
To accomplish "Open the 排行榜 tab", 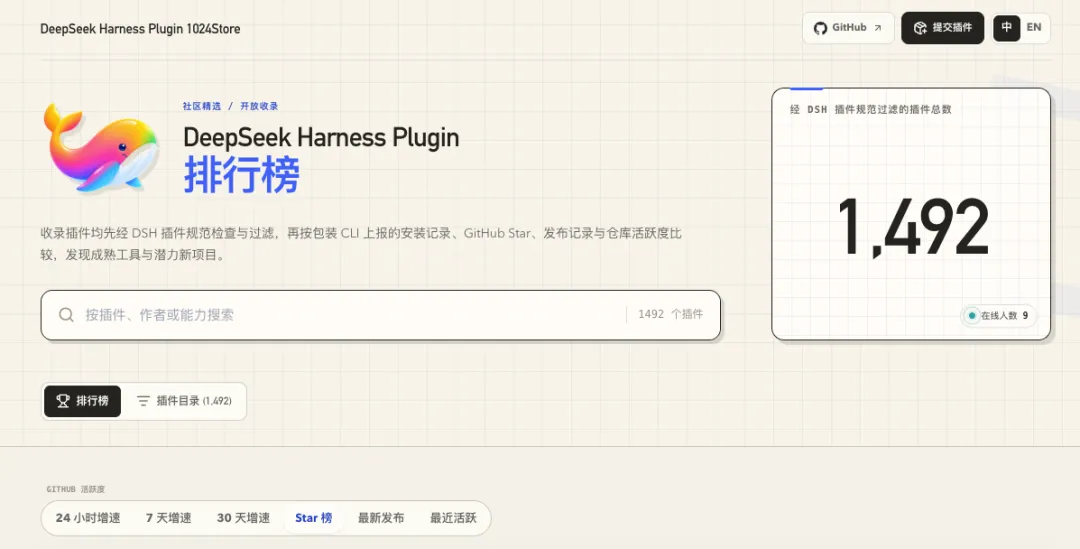I will tap(83, 401).
